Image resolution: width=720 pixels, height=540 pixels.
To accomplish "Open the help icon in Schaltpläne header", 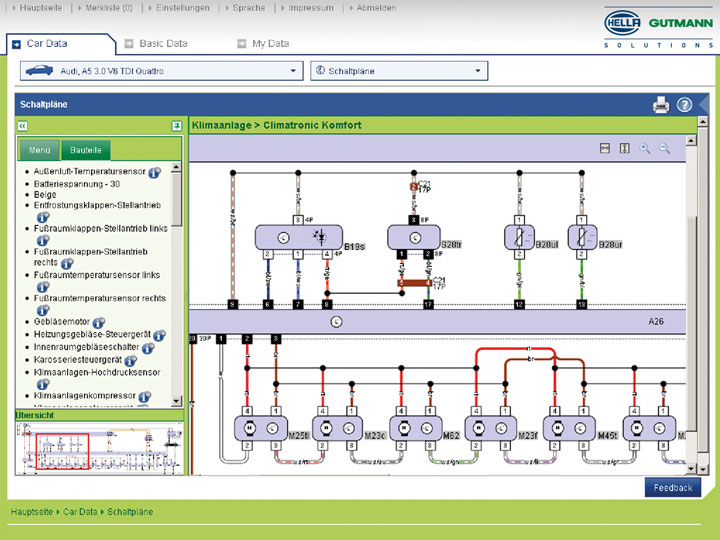I will point(684,104).
